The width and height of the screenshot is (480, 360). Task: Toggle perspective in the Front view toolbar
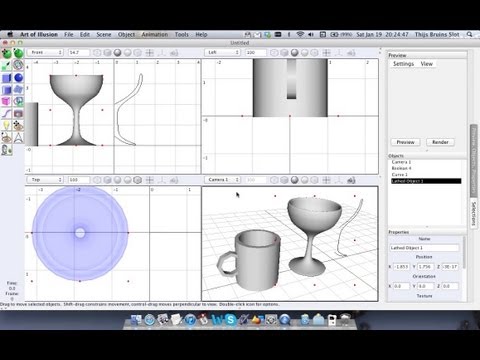[97, 53]
